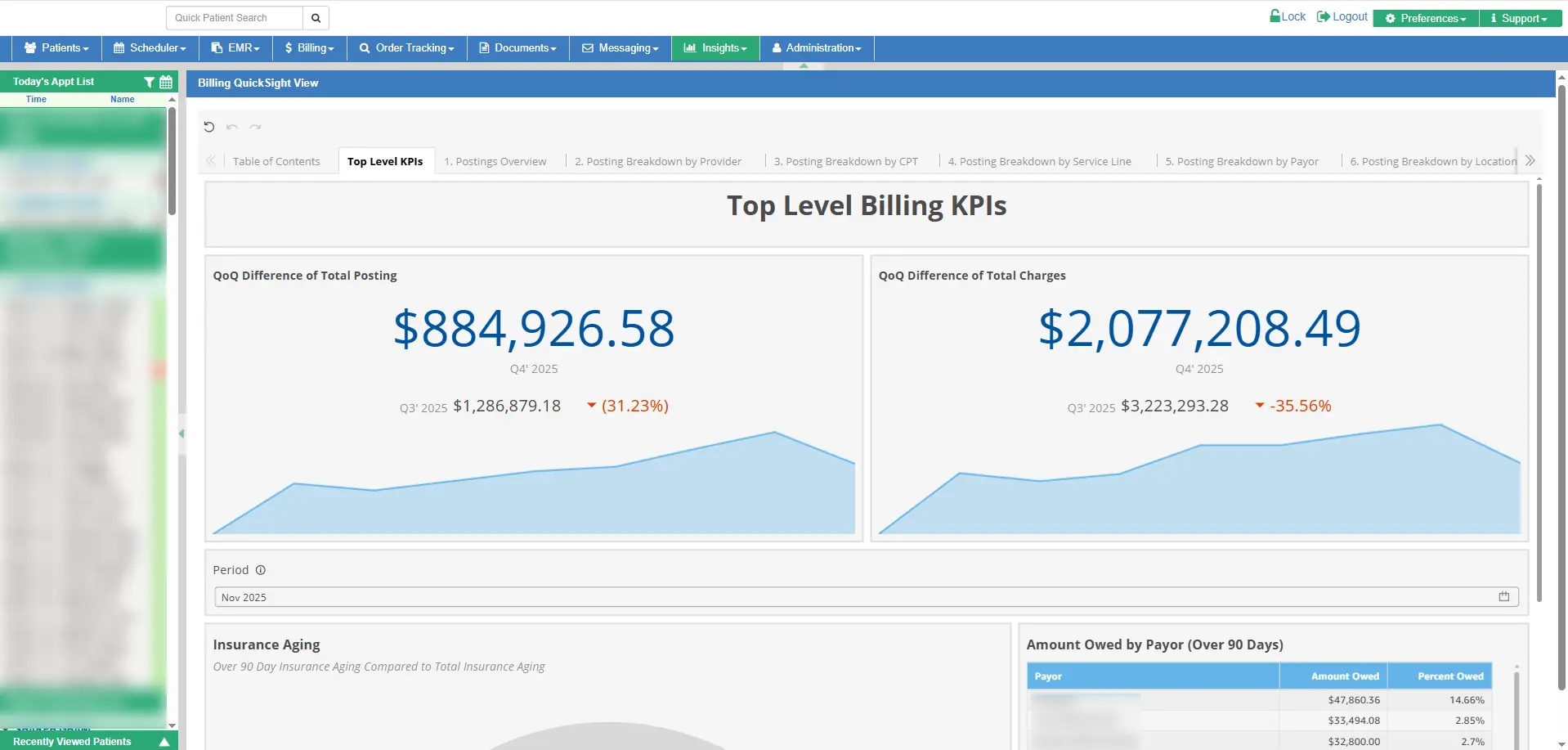This screenshot has width=1568, height=750.
Task: Click the reset dashboard icon above the tab bar
Action: pyautogui.click(x=209, y=127)
